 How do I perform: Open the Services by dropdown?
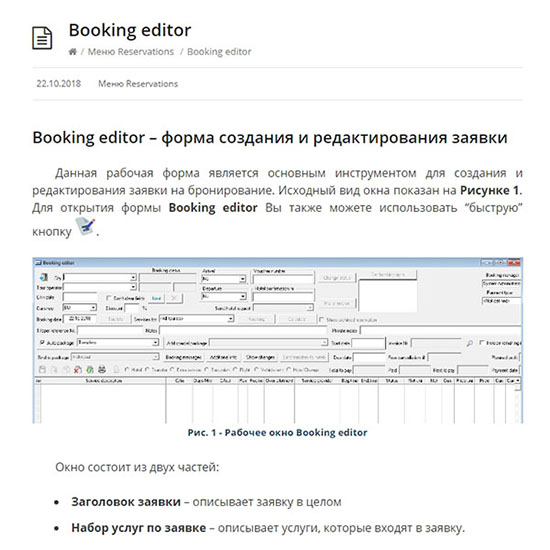point(230,319)
